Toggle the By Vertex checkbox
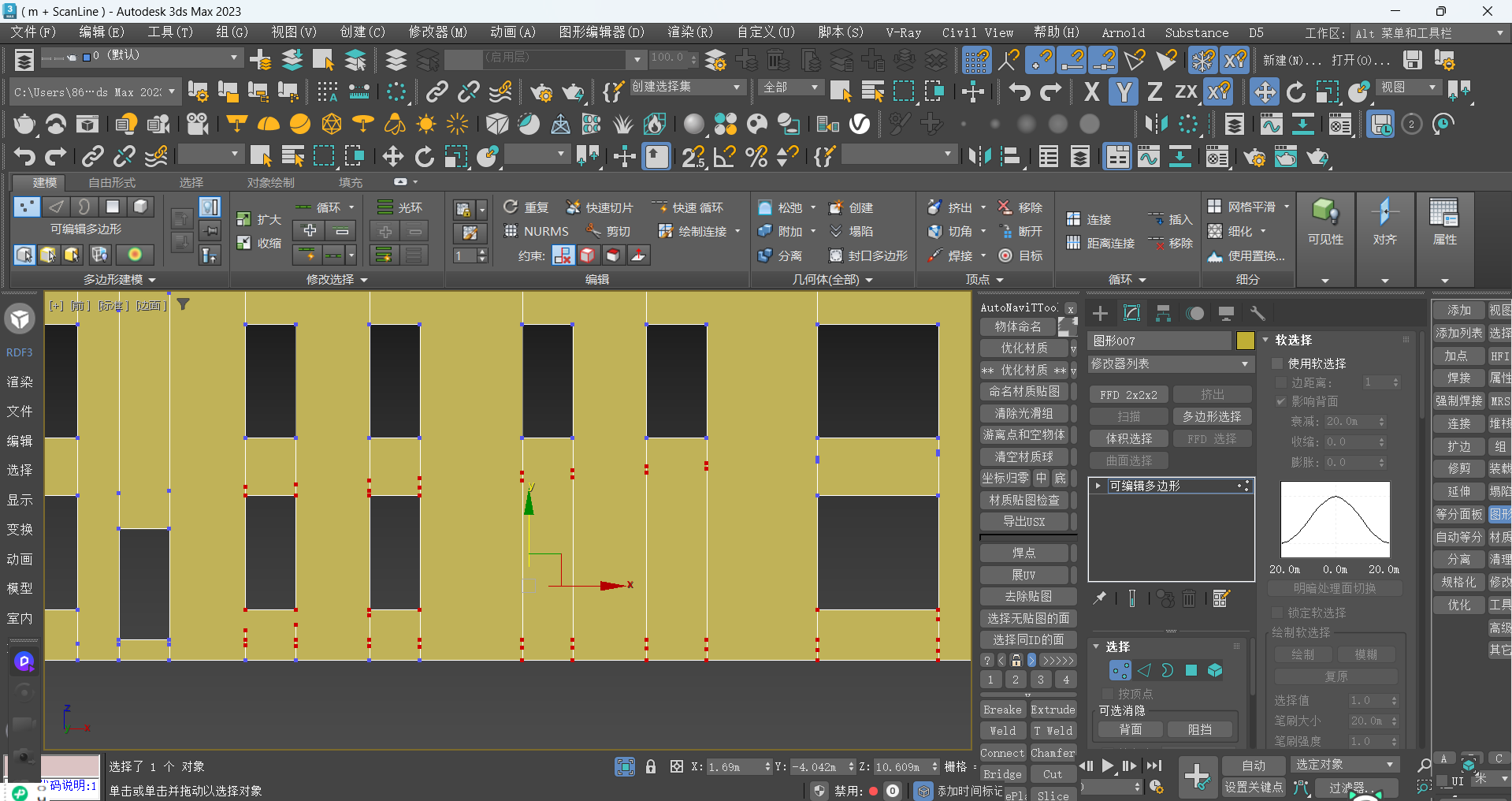Viewport: 1512px width, 801px height. pyautogui.click(x=1108, y=693)
